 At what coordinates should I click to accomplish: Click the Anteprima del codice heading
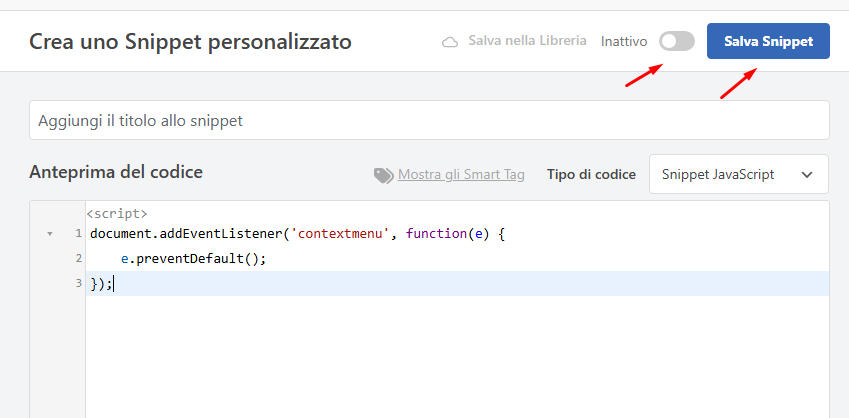116,172
